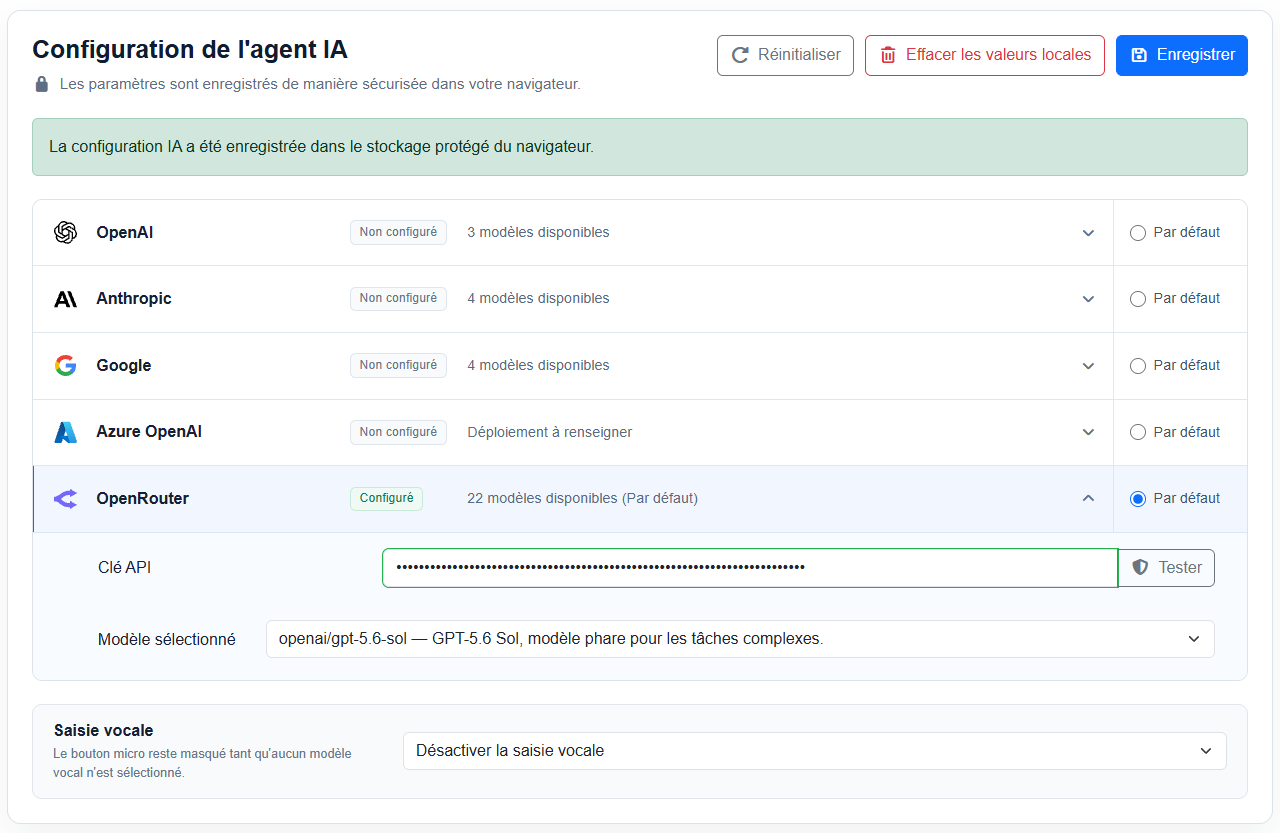Click the OpenRouter Configuré badge

click(386, 498)
